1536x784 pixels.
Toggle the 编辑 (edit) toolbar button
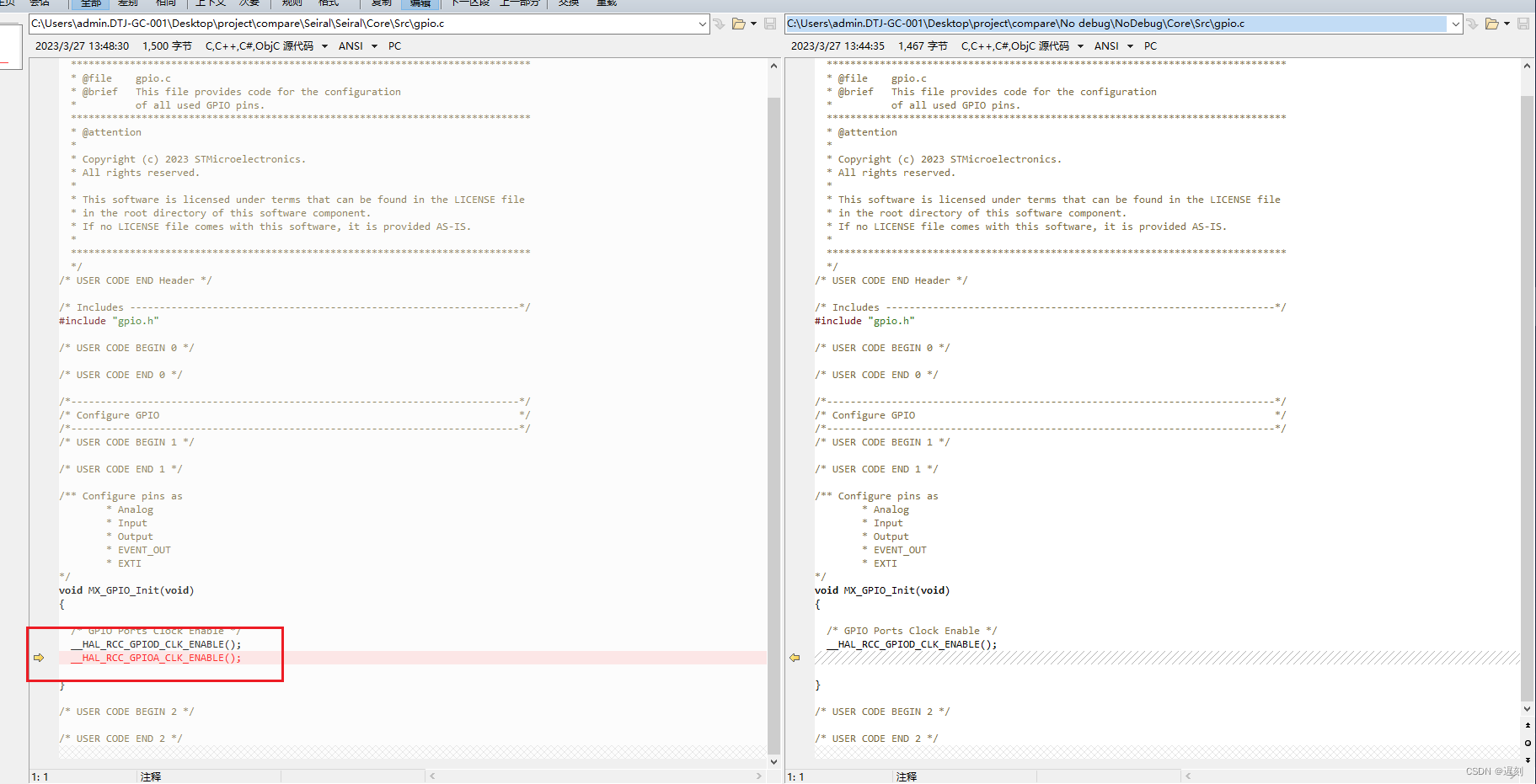coord(420,3)
